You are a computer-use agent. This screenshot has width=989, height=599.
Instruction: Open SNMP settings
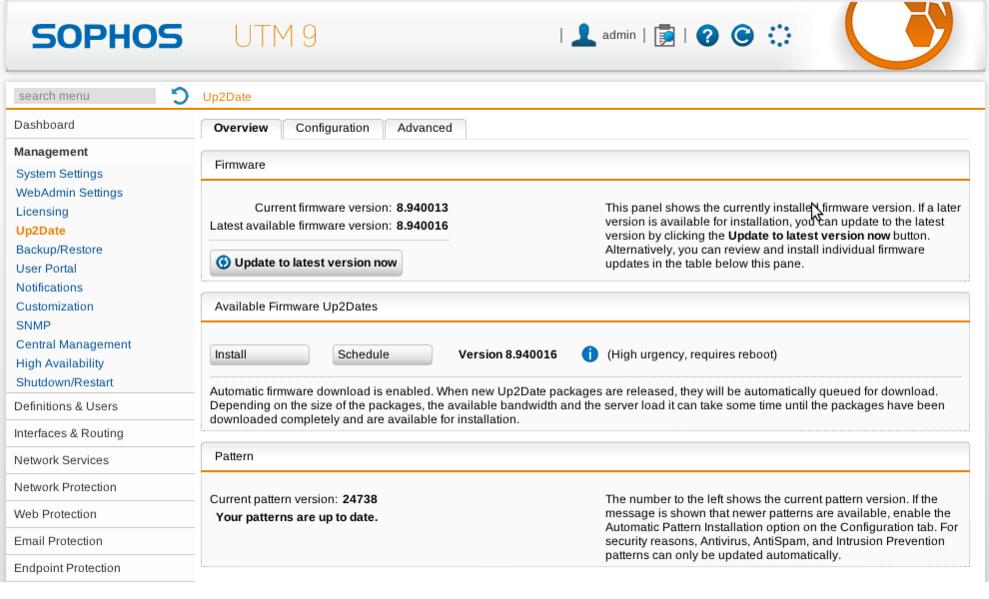33,325
